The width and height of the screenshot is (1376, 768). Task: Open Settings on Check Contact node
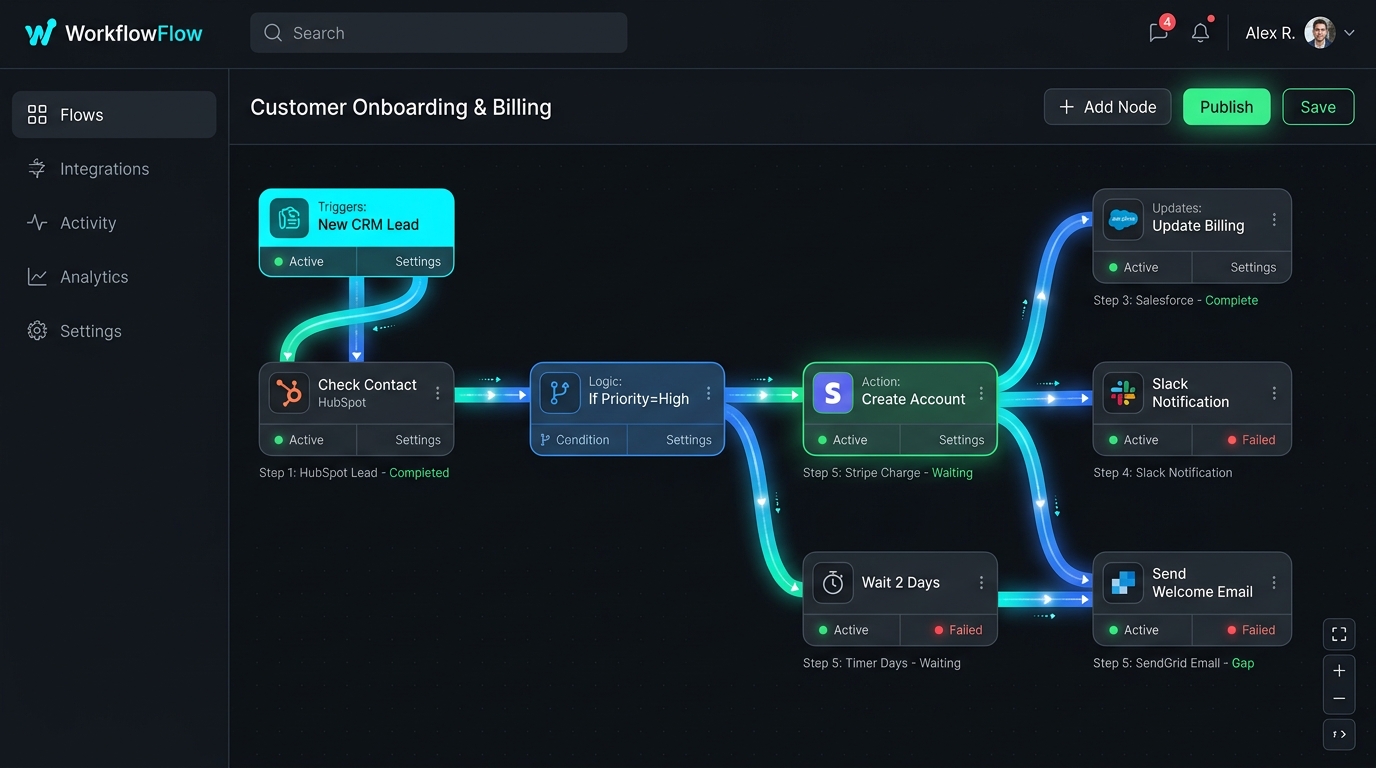(417, 440)
